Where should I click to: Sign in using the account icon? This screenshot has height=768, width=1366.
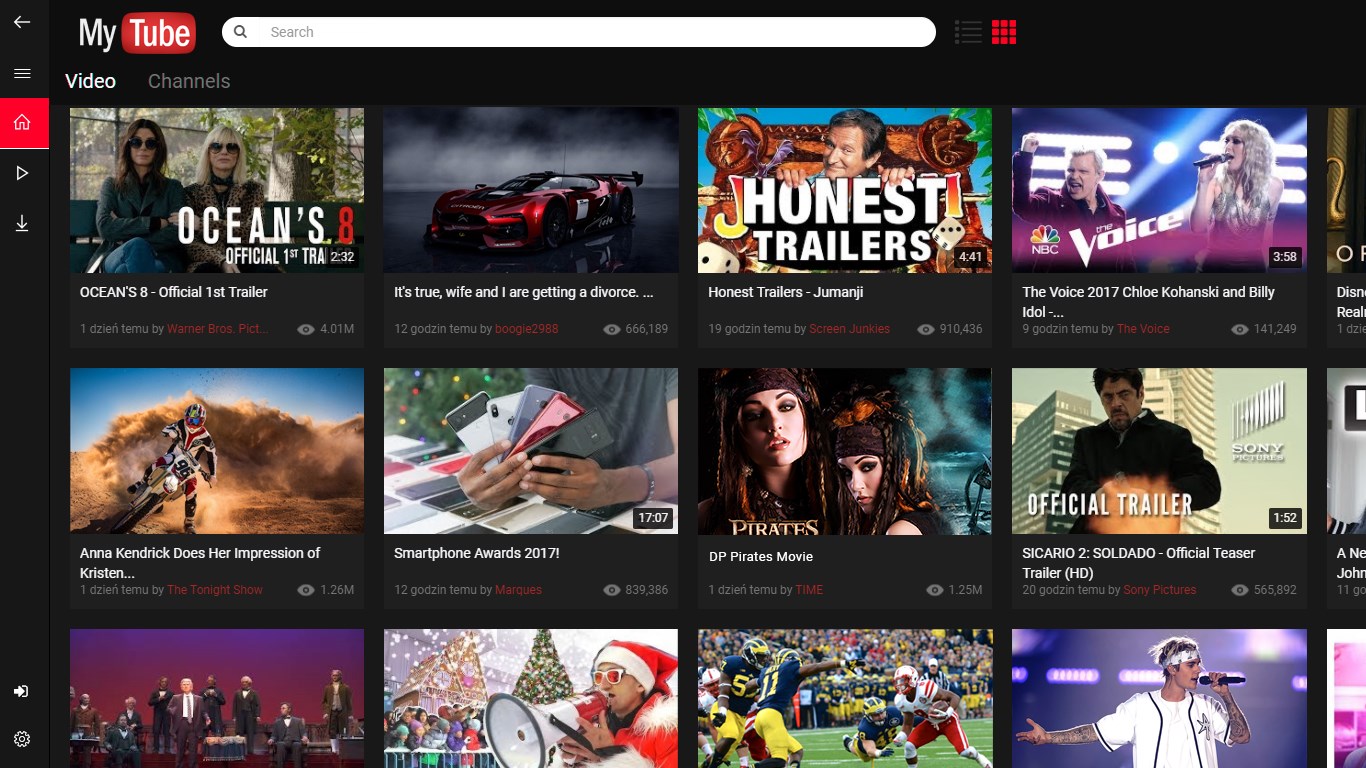click(x=22, y=690)
